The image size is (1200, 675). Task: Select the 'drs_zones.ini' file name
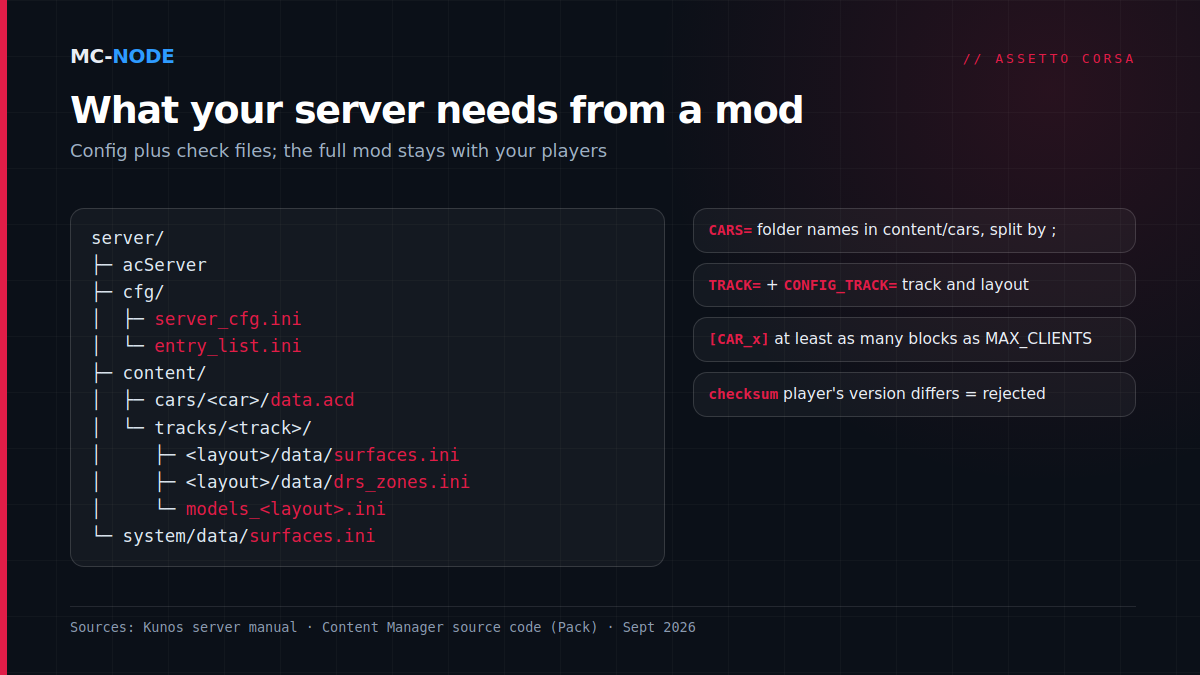[402, 482]
